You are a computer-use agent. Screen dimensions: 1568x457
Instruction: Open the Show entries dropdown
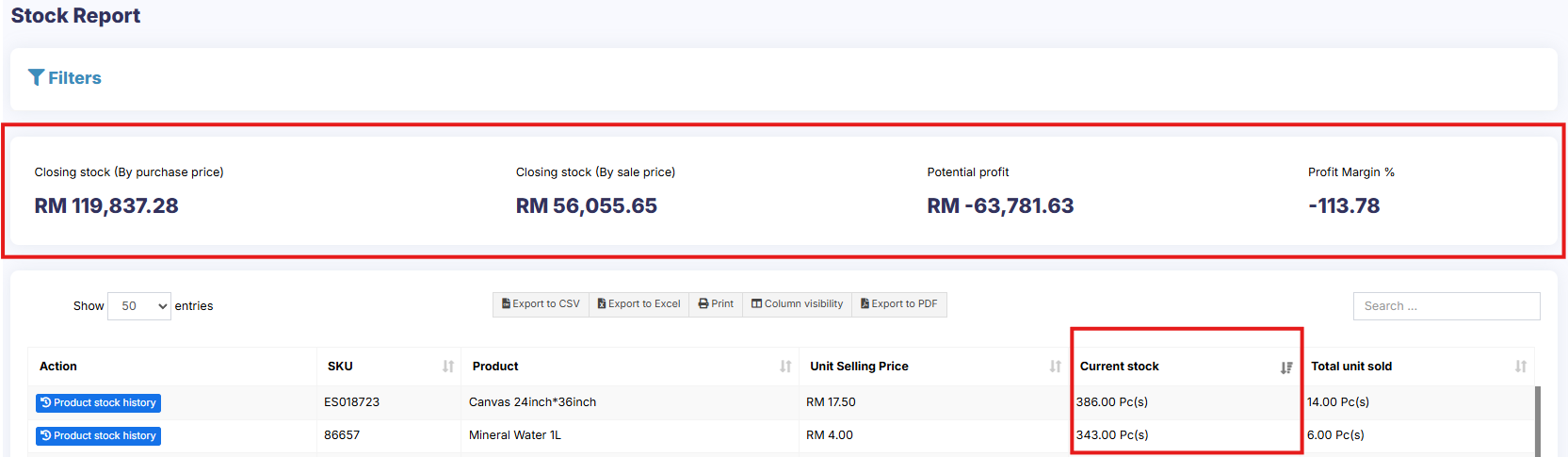(139, 306)
